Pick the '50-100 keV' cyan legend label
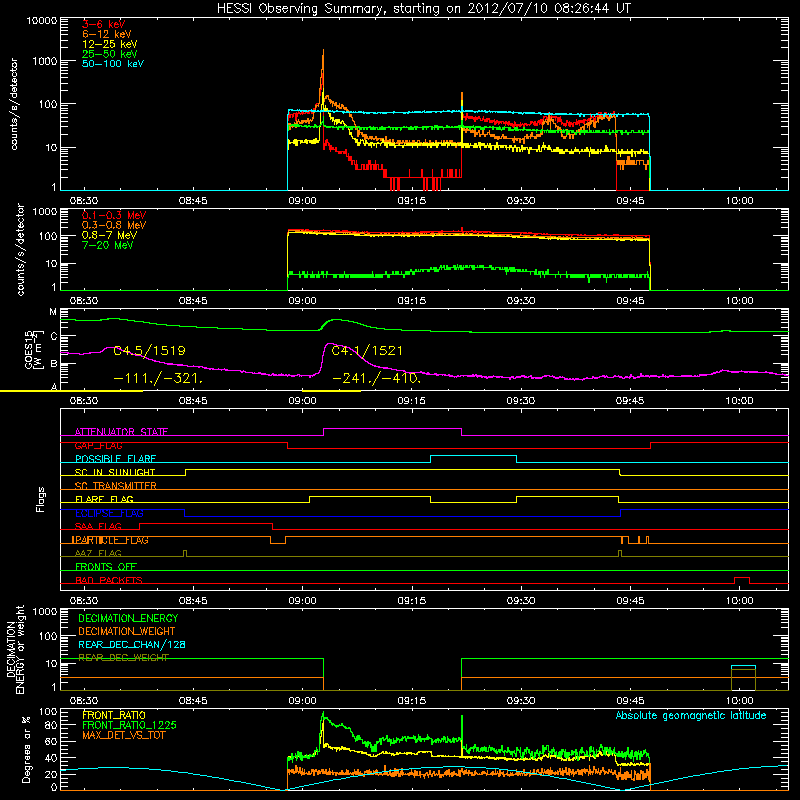Viewport: 800px width, 800px height. (113, 64)
